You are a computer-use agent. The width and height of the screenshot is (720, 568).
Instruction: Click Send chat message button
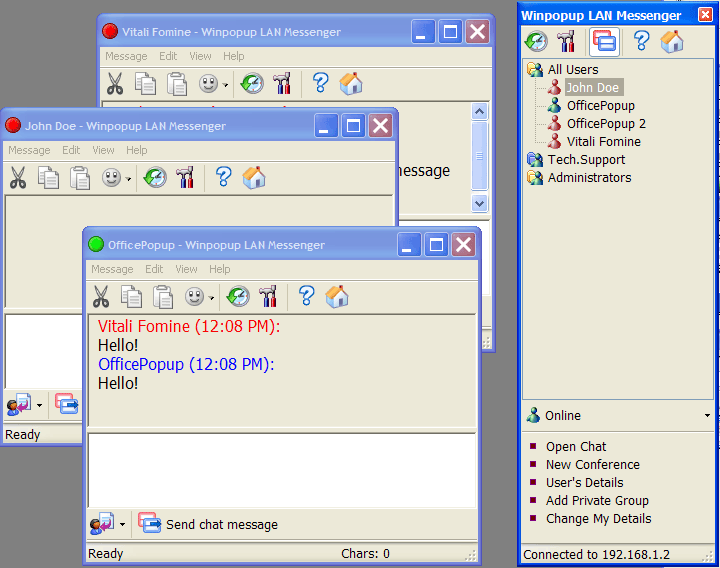208,524
